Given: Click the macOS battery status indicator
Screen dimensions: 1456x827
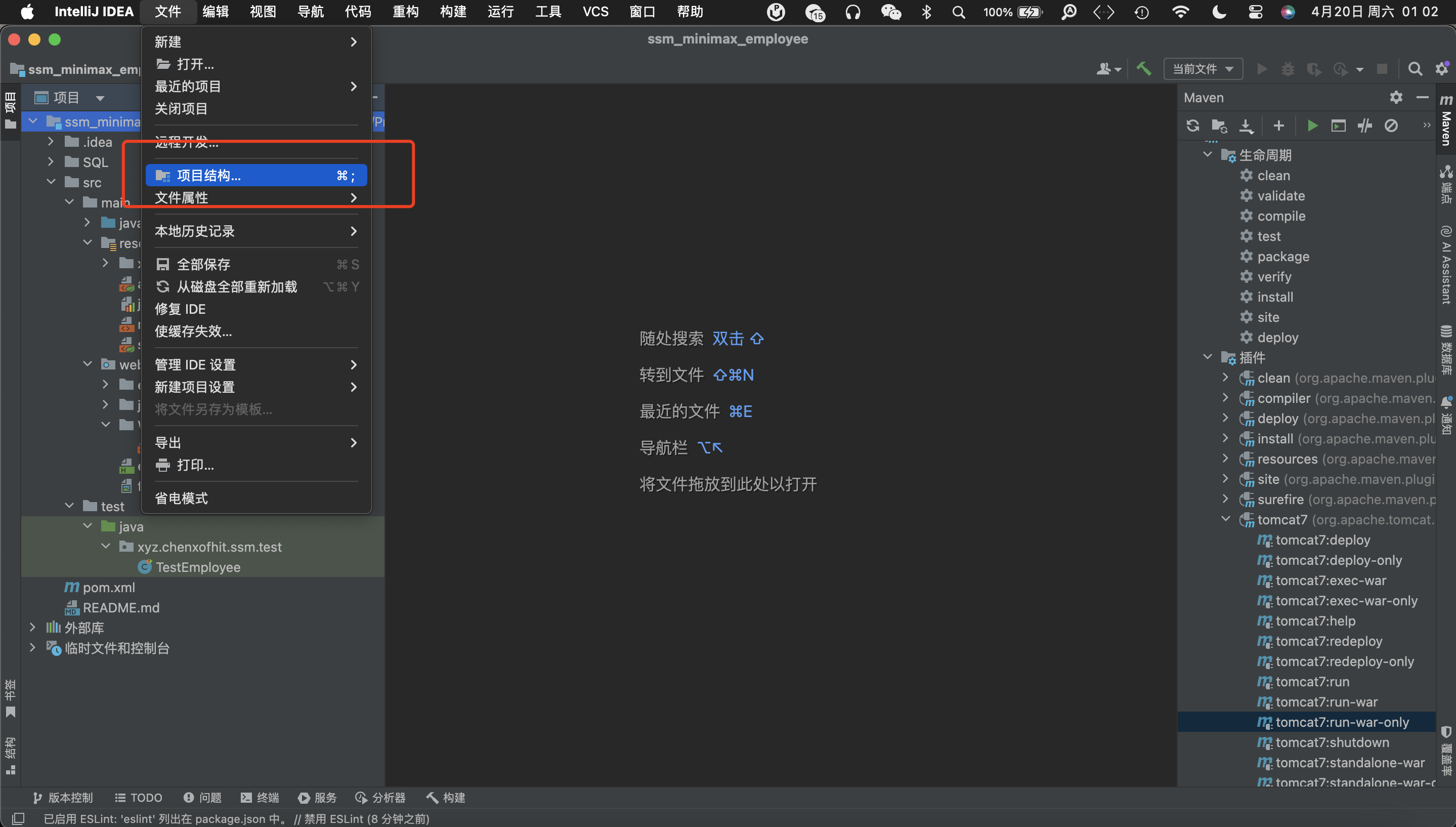Looking at the screenshot, I should pyautogui.click(x=1029, y=12).
